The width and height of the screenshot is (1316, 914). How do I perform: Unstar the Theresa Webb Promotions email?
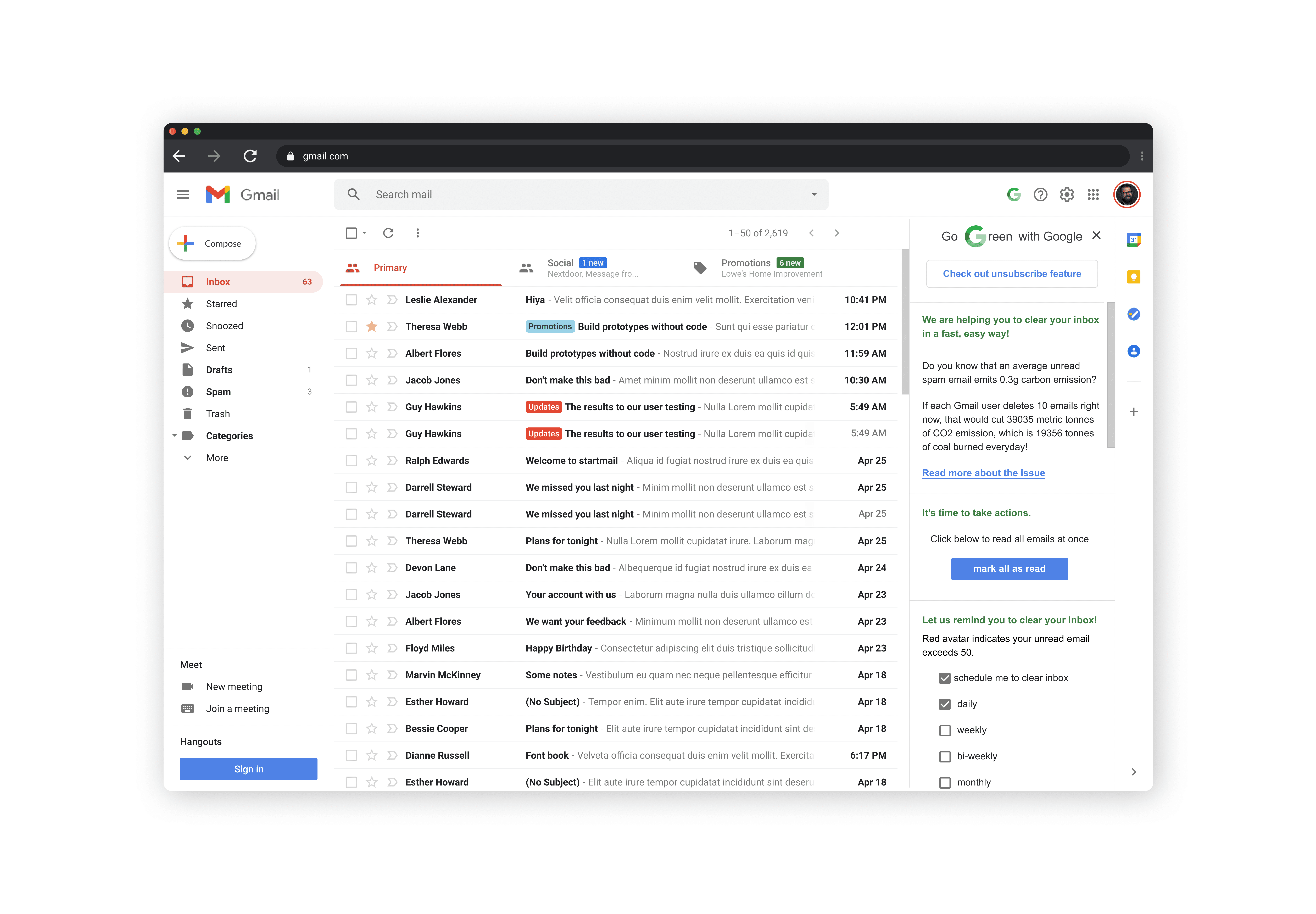372,326
